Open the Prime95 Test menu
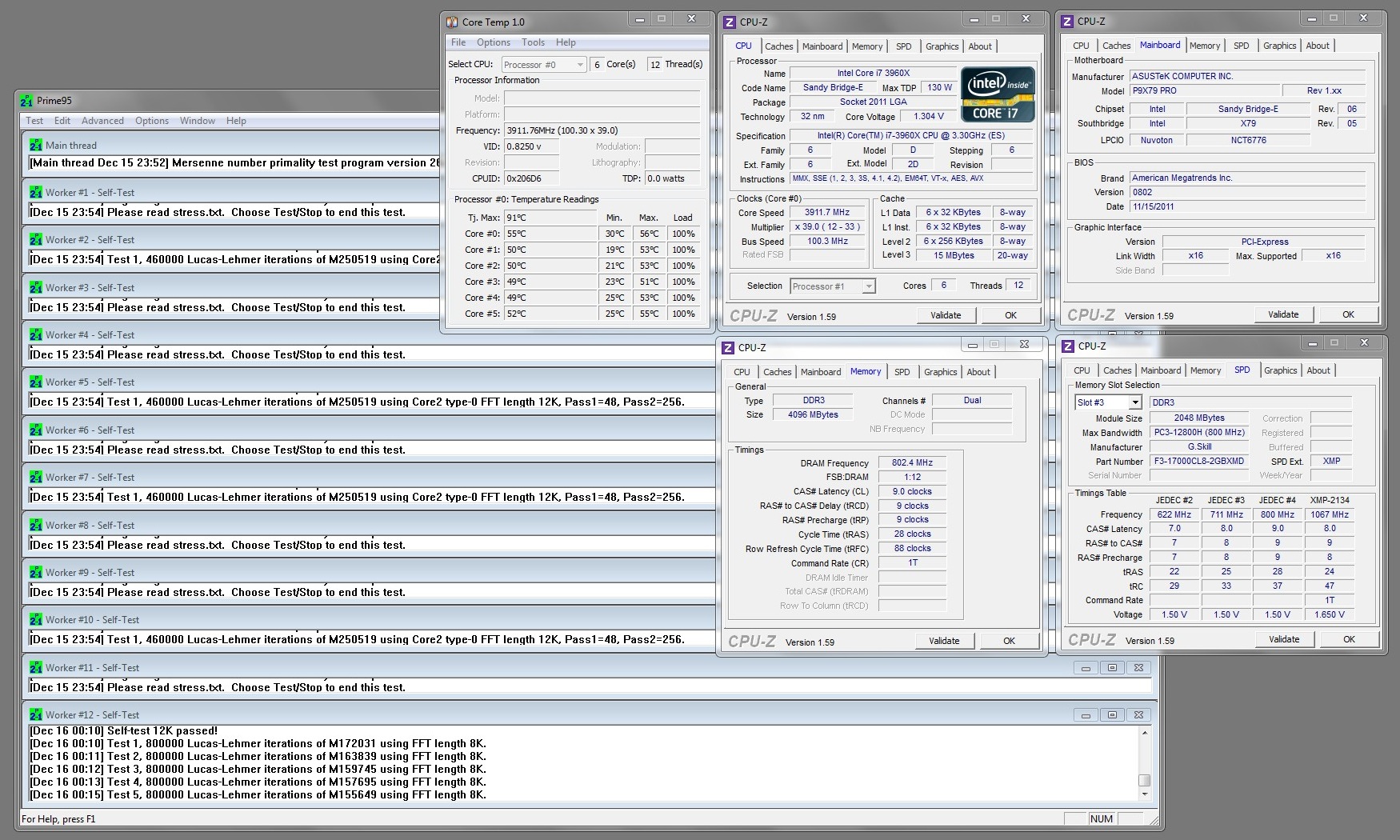 34,121
